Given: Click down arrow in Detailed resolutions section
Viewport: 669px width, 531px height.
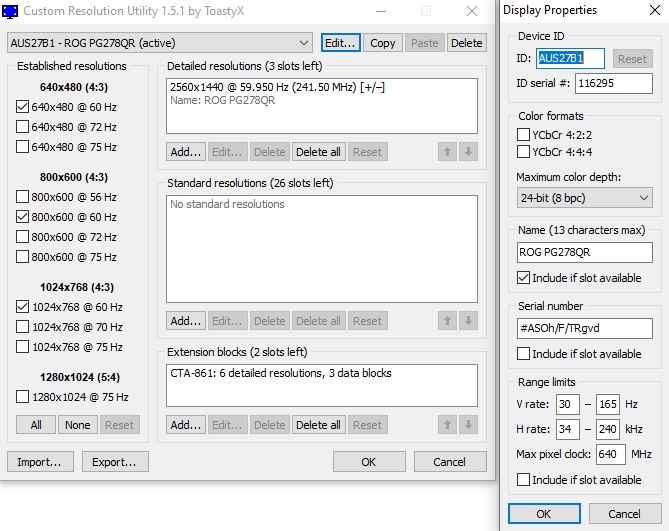Looking at the screenshot, I should point(469,152).
